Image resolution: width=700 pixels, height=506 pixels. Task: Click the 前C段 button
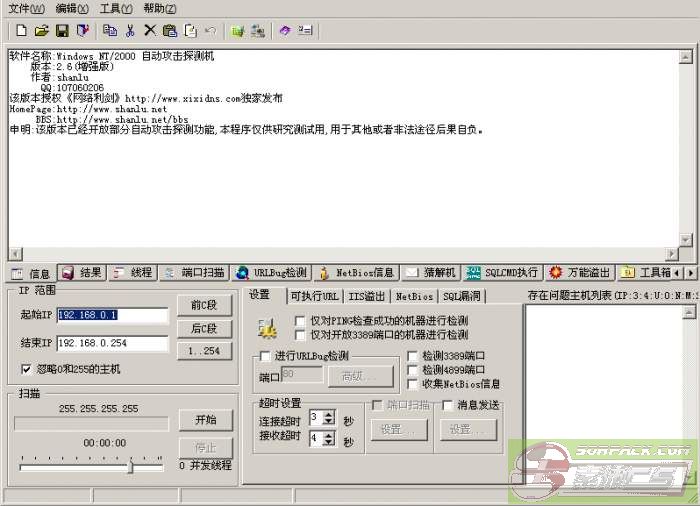(204, 305)
